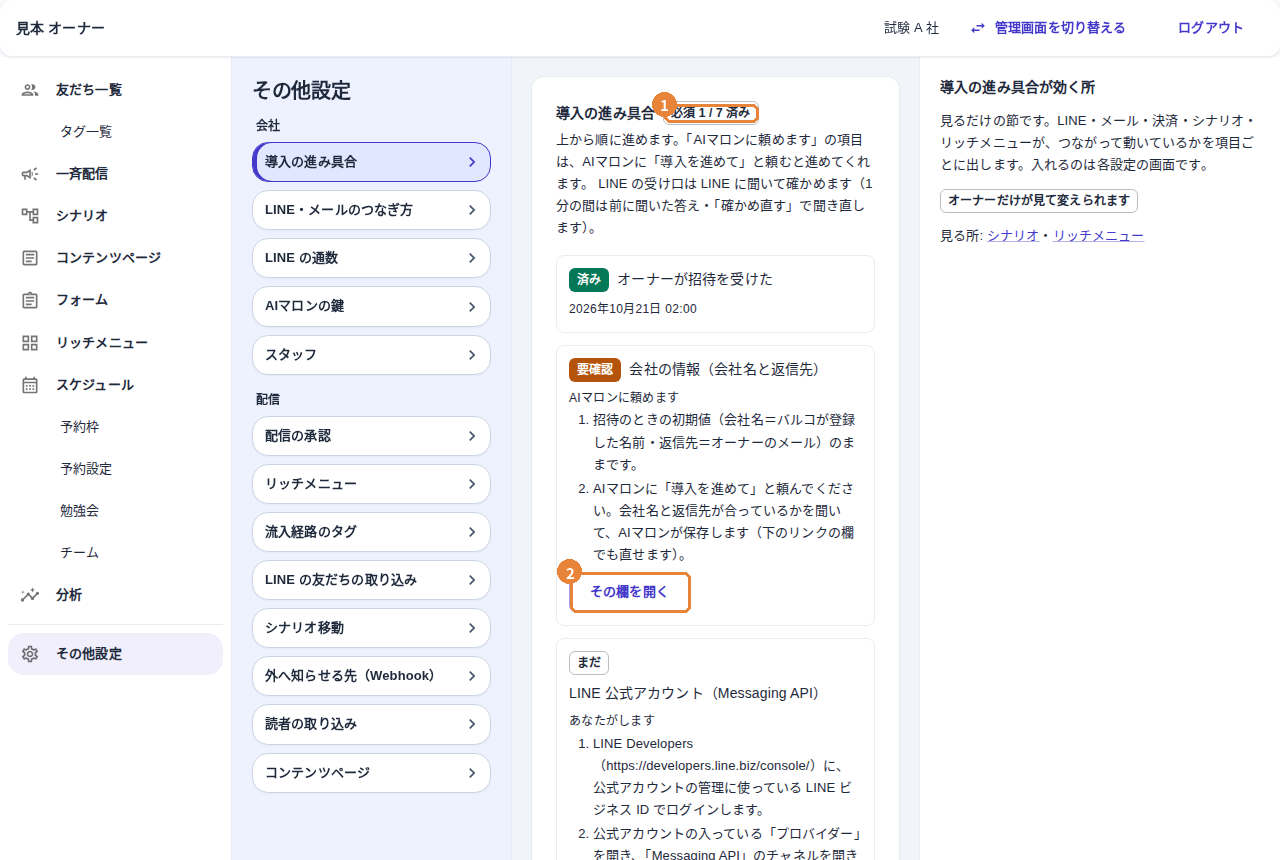This screenshot has height=860, width=1280.
Task: Click the 必須 1 / 7 済み progress badge
Action: click(711, 113)
